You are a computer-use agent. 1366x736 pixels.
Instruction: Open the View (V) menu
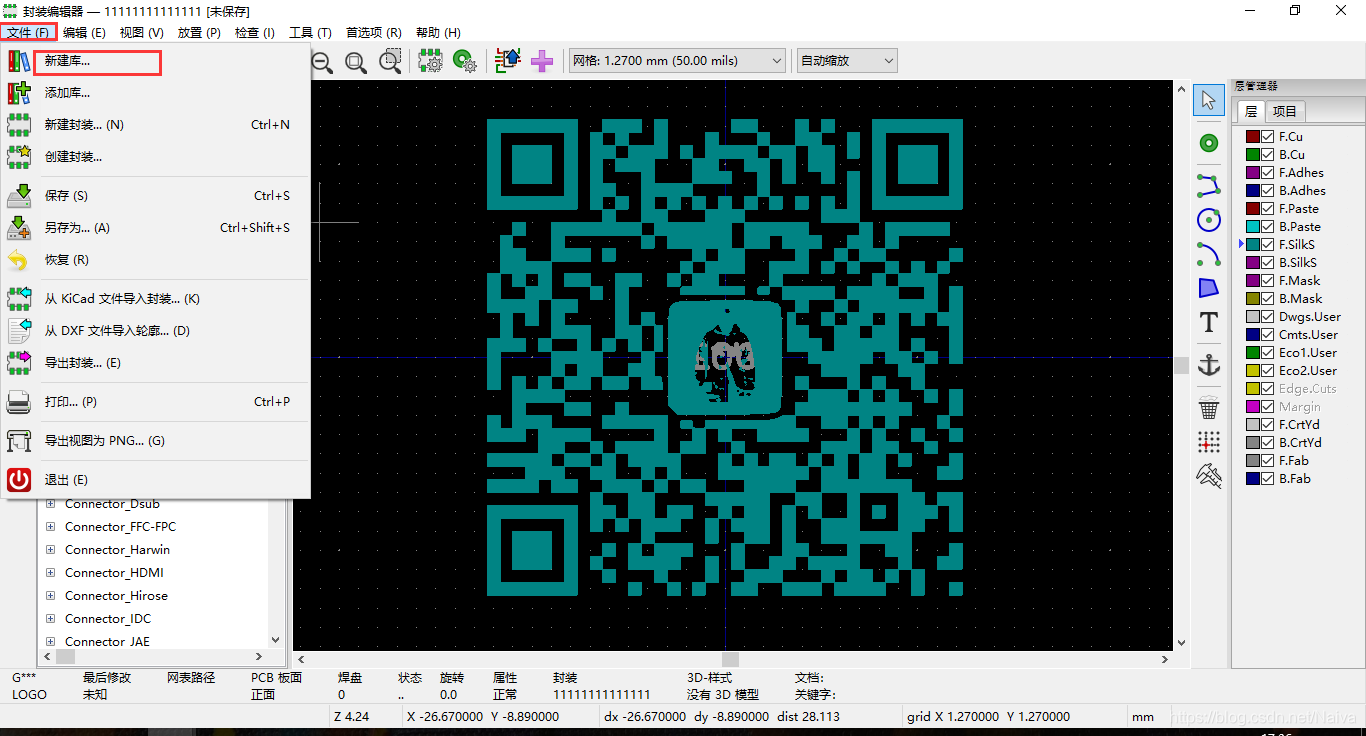(x=141, y=33)
